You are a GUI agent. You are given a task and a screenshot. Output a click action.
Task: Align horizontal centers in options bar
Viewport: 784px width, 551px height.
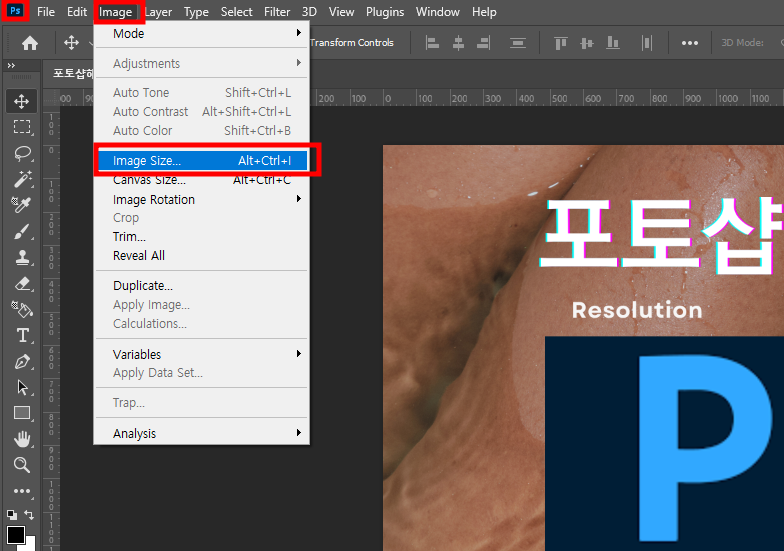tap(458, 43)
